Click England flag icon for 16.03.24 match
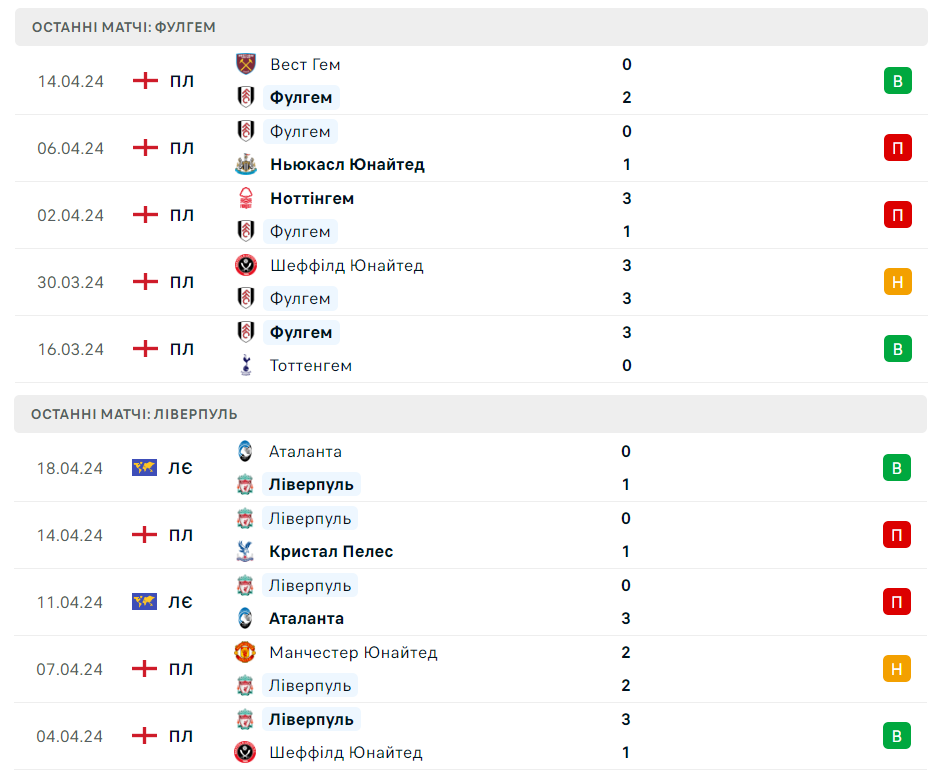This screenshot has height=773, width=941. [145, 349]
